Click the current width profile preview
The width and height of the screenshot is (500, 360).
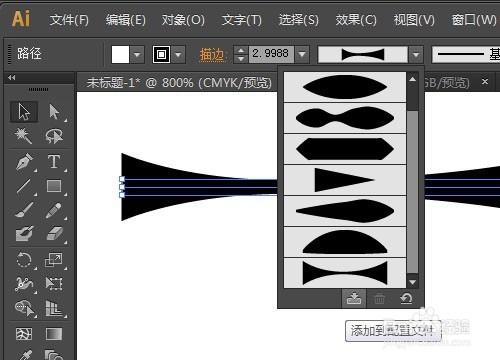coord(363,54)
